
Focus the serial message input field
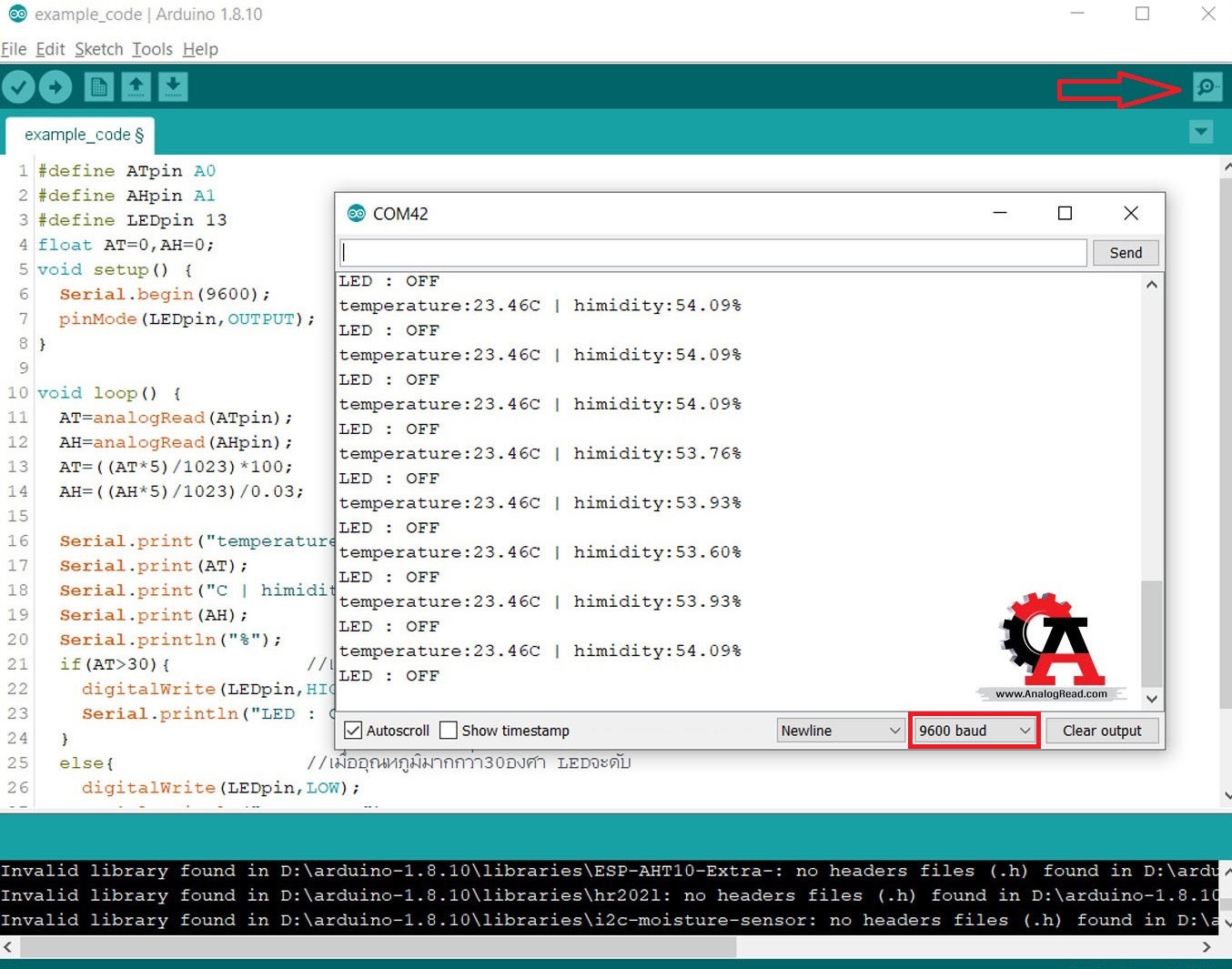coord(713,253)
